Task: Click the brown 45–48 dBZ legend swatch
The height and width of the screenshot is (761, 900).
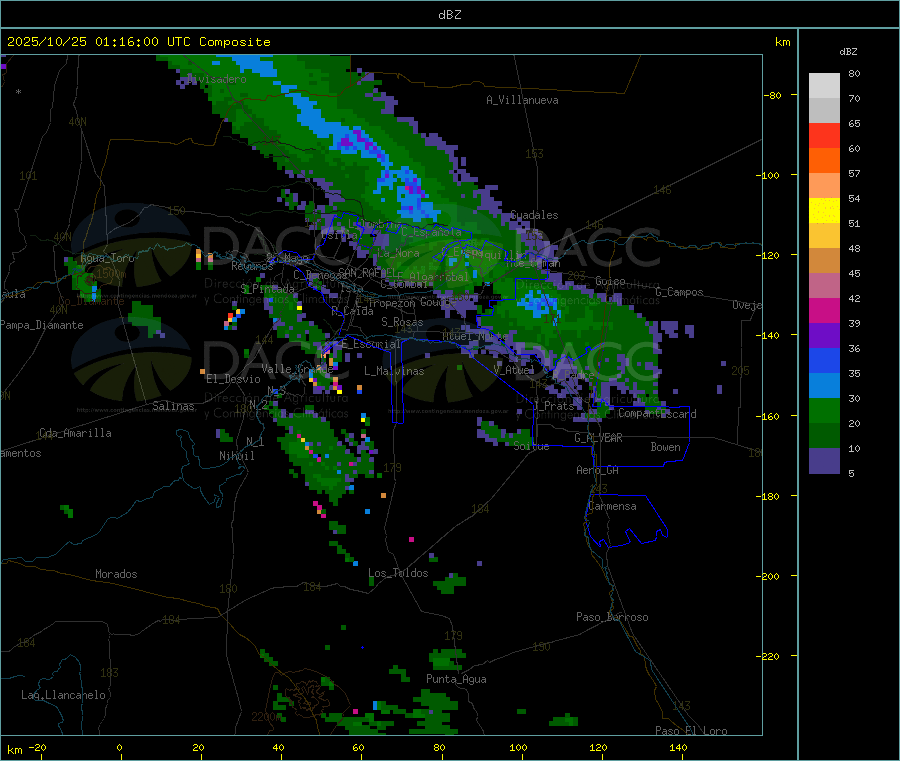Action: point(824,261)
